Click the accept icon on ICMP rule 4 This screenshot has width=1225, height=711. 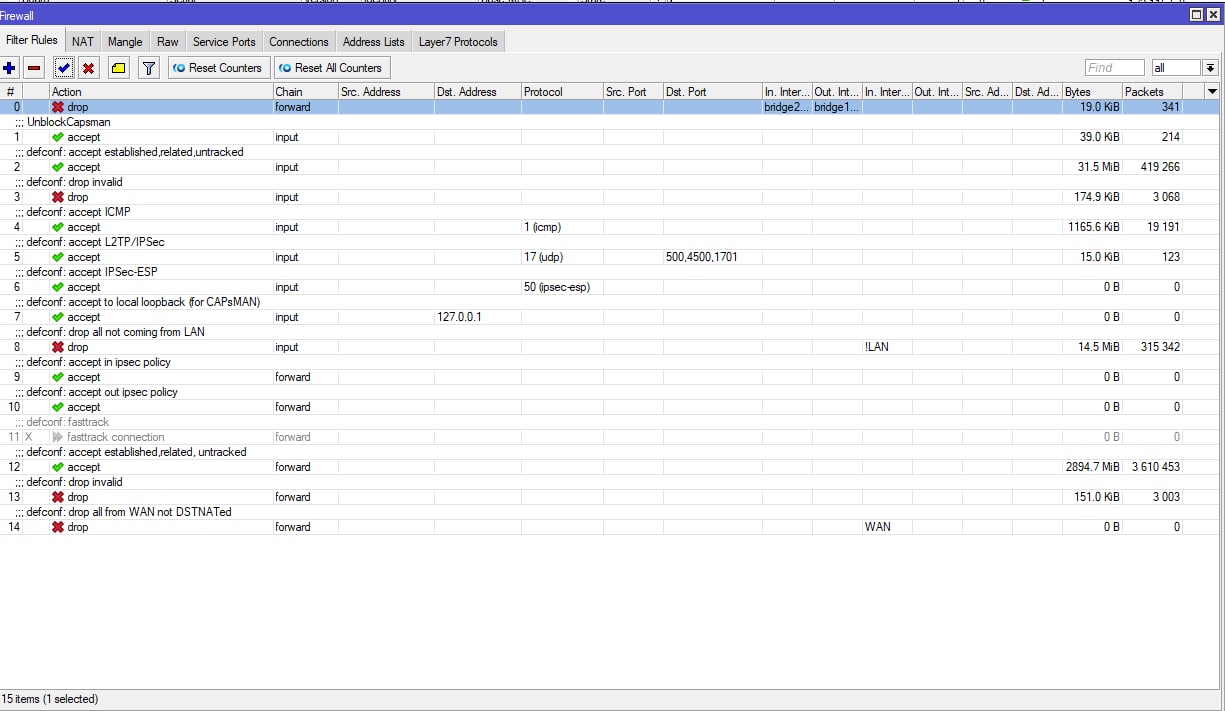click(x=58, y=227)
